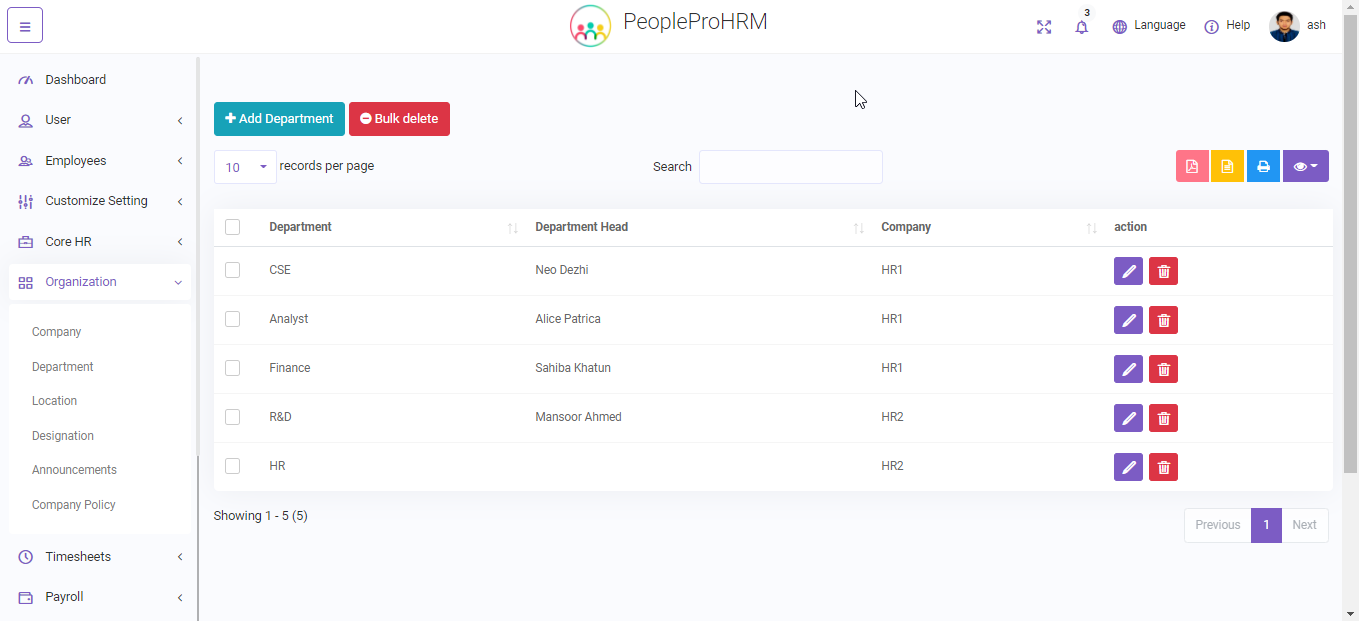This screenshot has height=621, width=1359.
Task: Click the Add Department button
Action: [279, 119]
